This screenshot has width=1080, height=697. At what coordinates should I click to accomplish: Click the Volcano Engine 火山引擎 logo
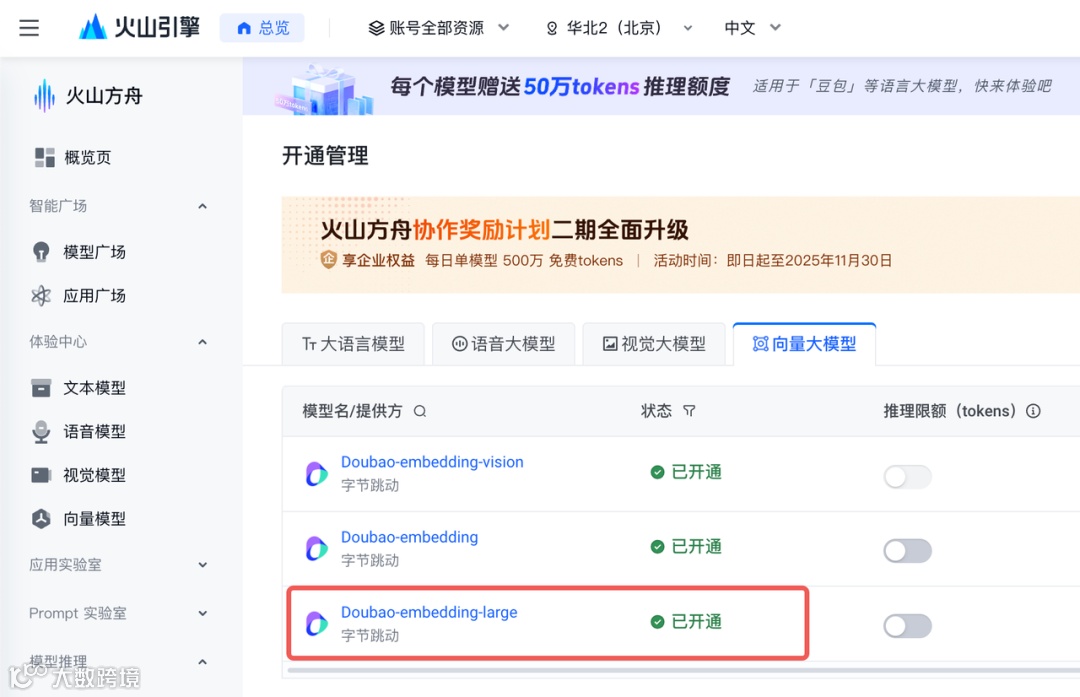point(140,28)
